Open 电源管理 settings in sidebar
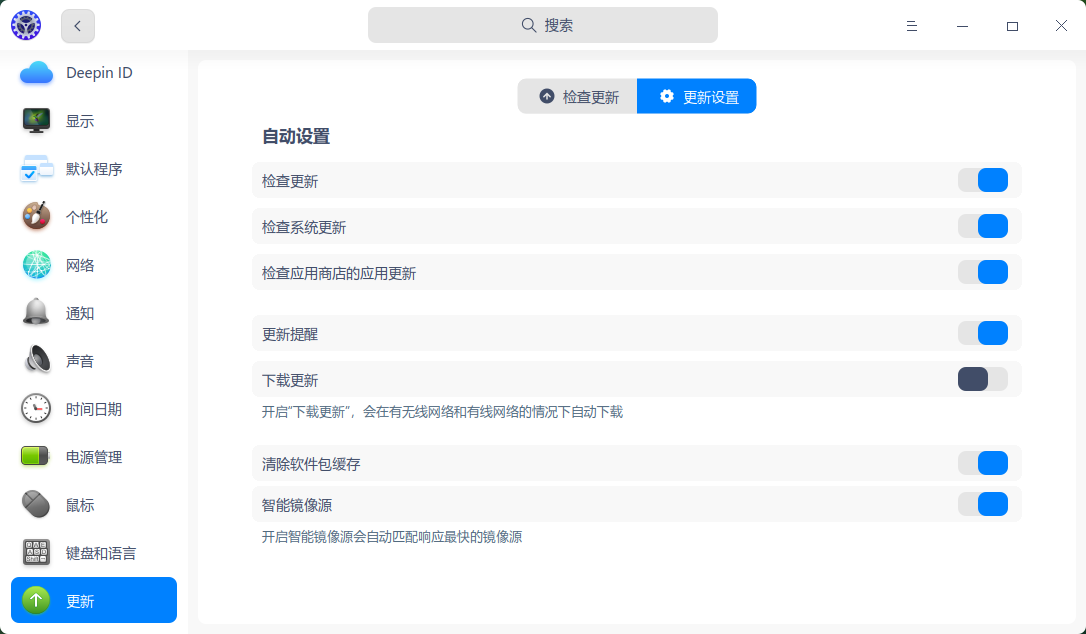1086x634 pixels. (94, 457)
